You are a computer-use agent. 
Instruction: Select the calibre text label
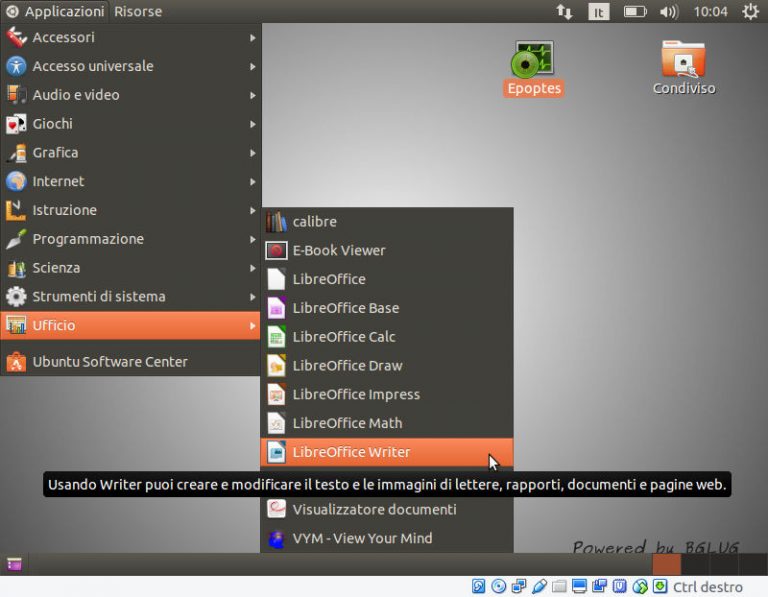(314, 222)
